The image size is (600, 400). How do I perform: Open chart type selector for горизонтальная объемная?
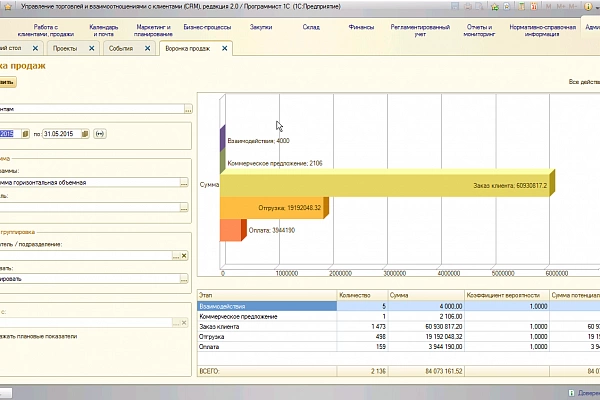(184, 182)
